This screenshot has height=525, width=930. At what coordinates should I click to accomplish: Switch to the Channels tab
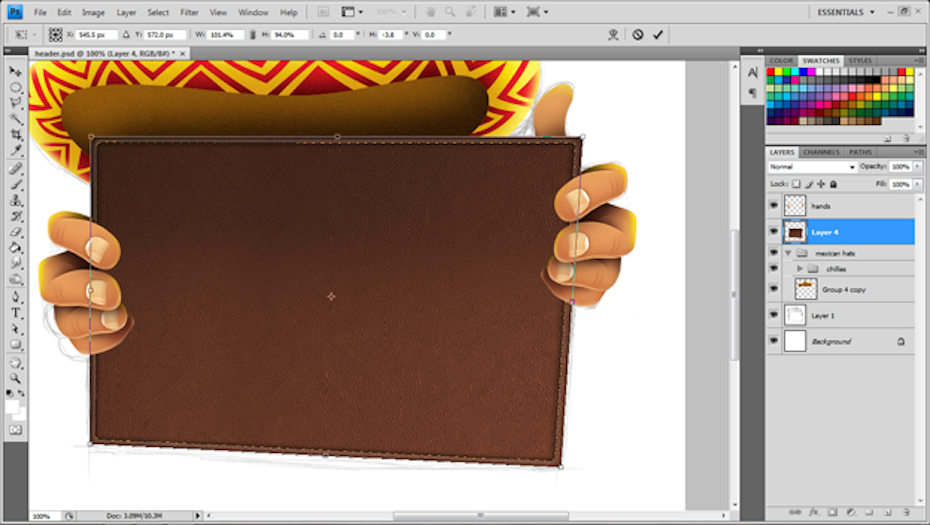pos(821,152)
